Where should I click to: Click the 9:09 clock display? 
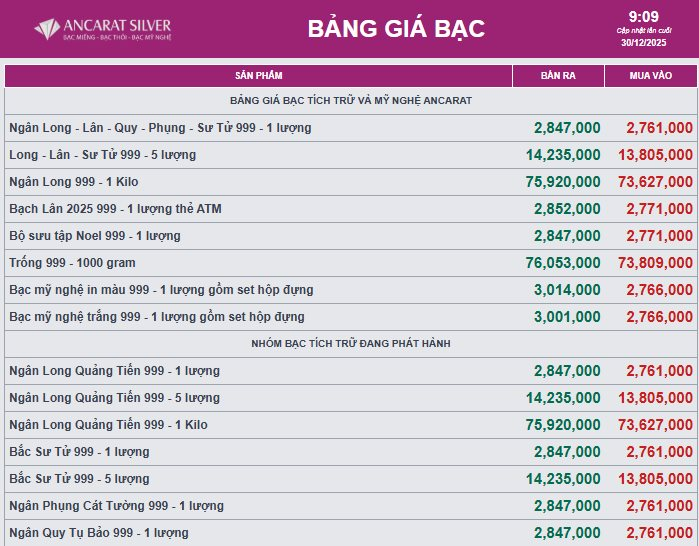point(643,16)
